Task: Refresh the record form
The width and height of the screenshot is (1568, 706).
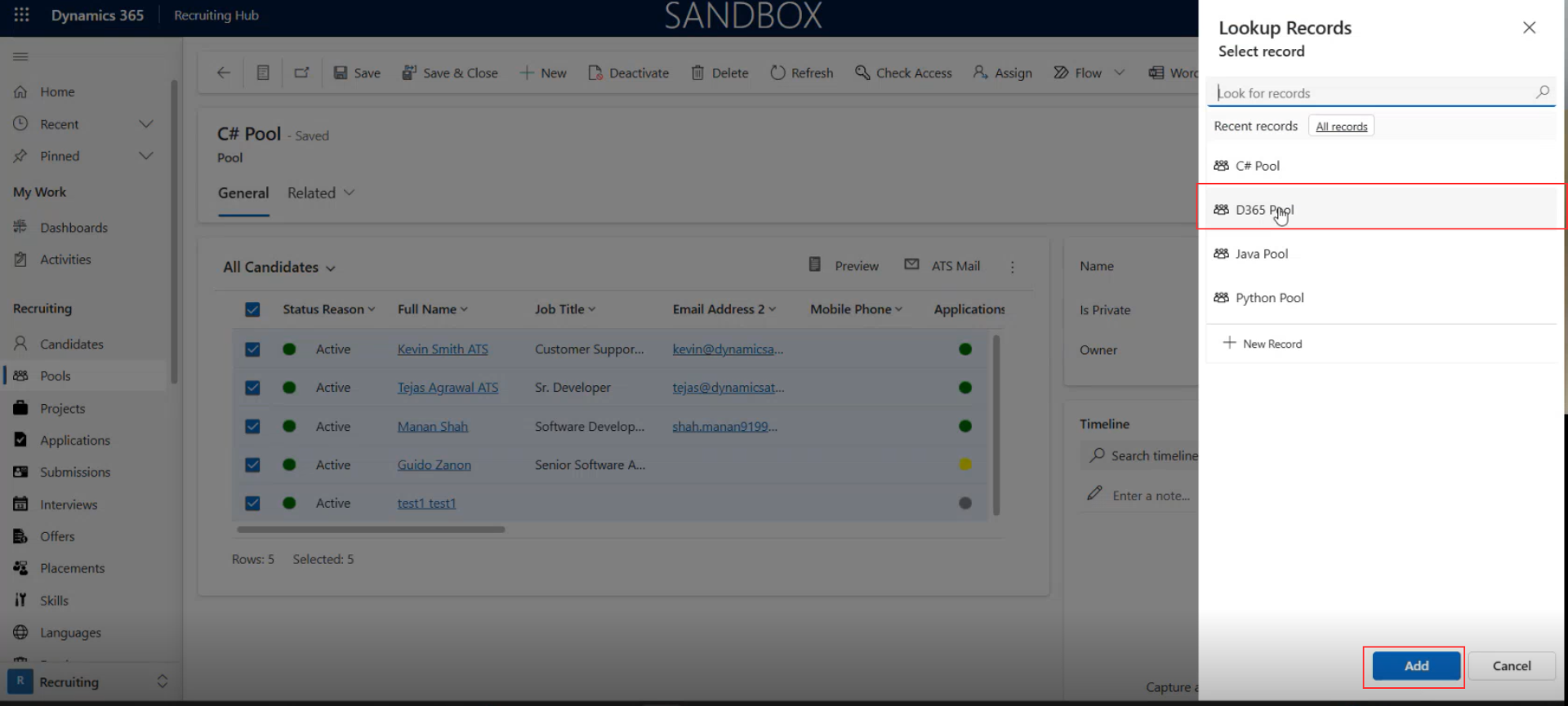Action: pos(801,73)
